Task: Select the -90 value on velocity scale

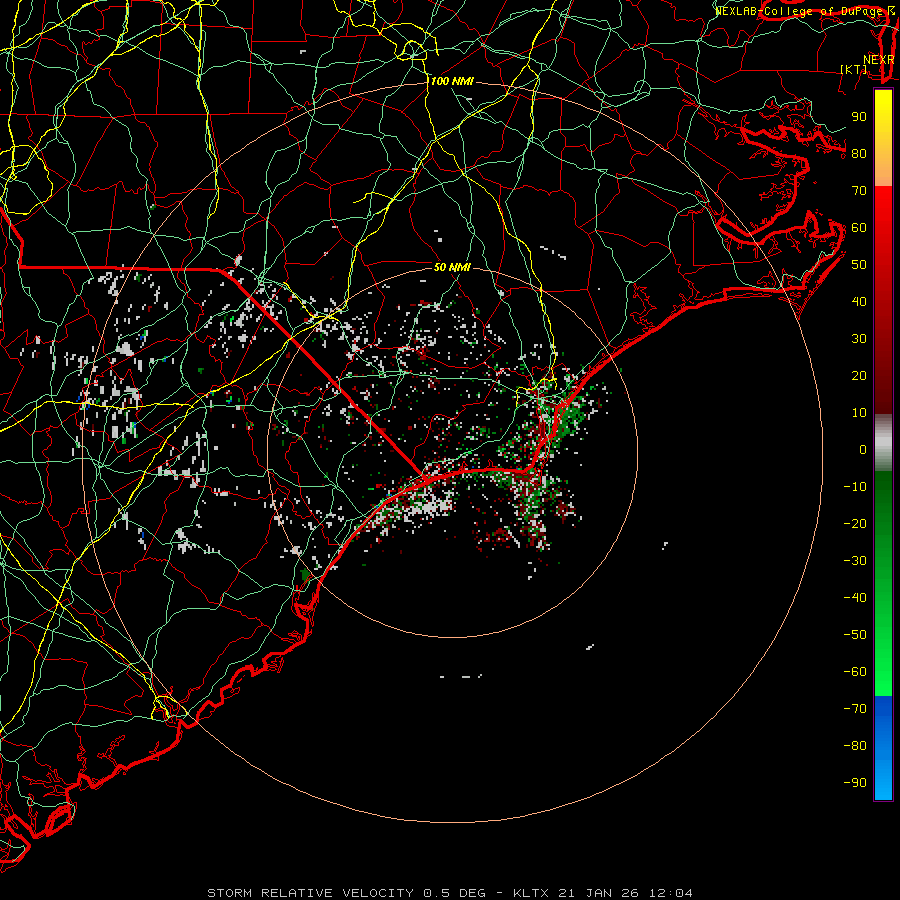Action: point(855,783)
